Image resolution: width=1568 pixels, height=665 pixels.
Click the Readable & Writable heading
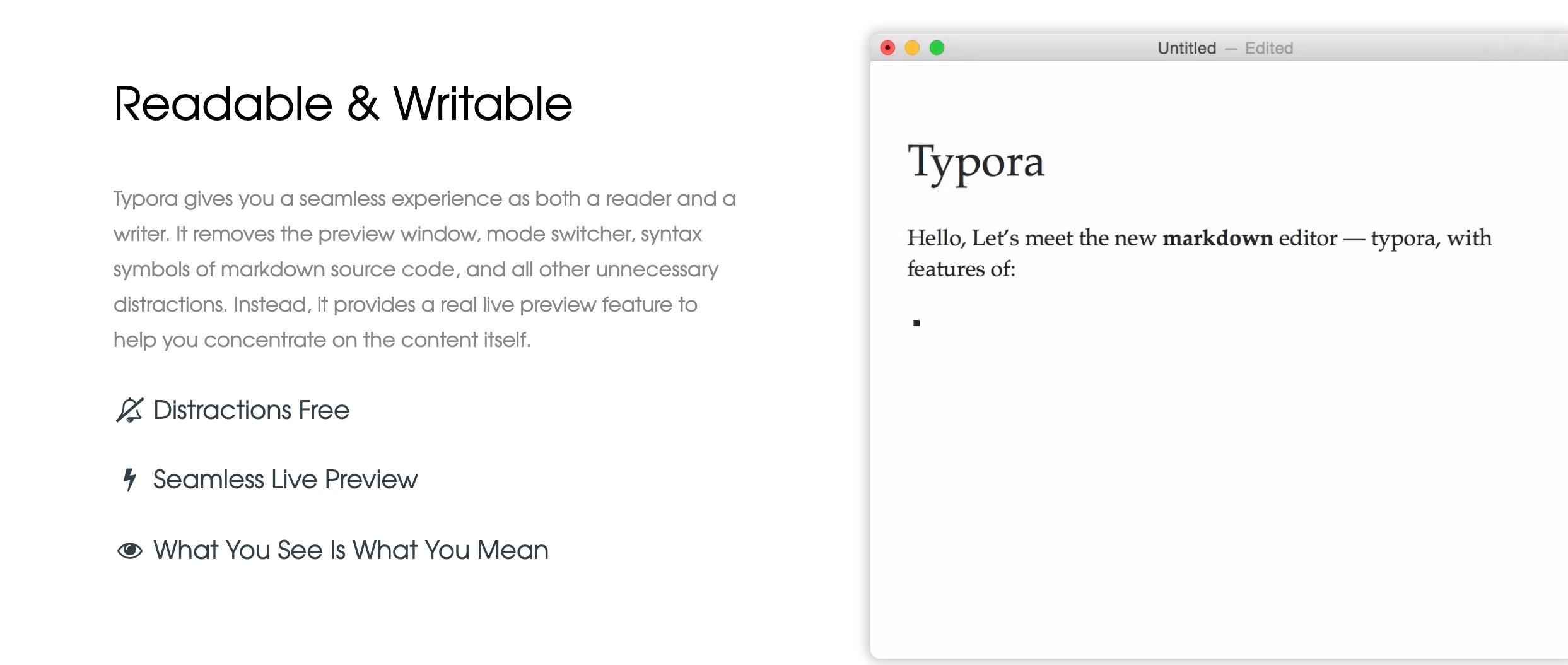click(x=342, y=102)
